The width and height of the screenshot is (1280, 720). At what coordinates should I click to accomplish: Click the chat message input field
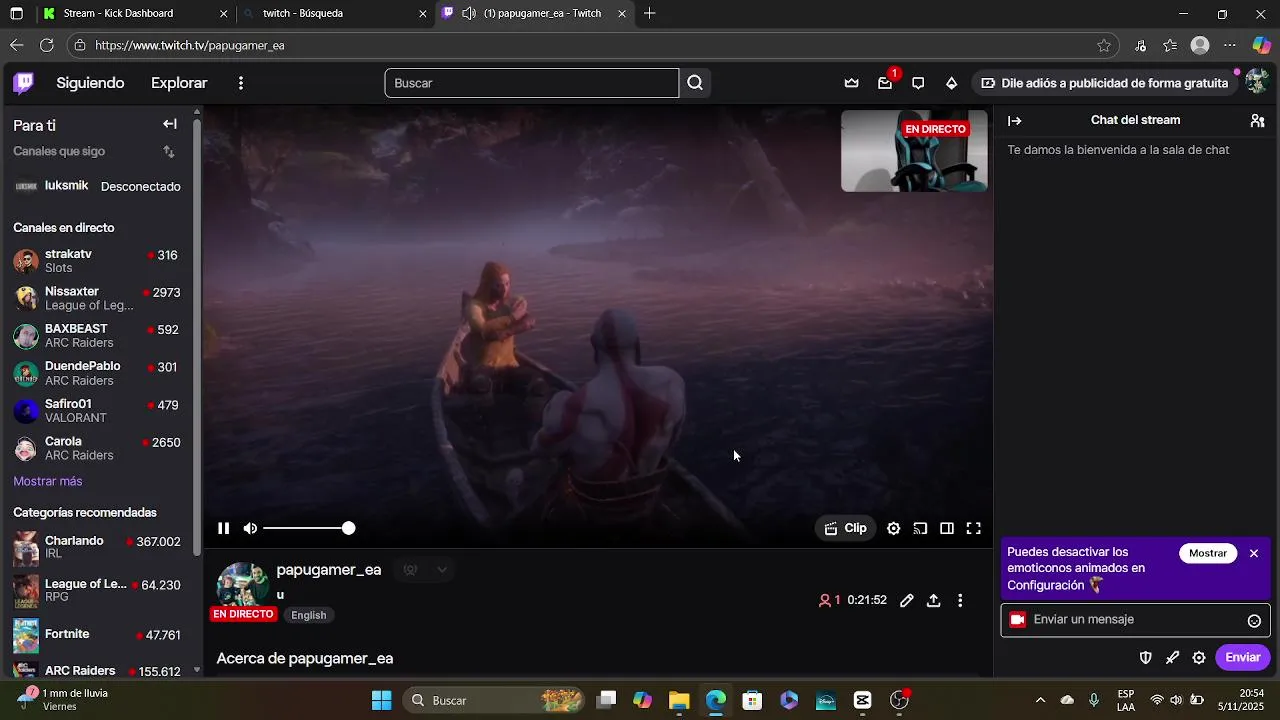click(x=1135, y=620)
